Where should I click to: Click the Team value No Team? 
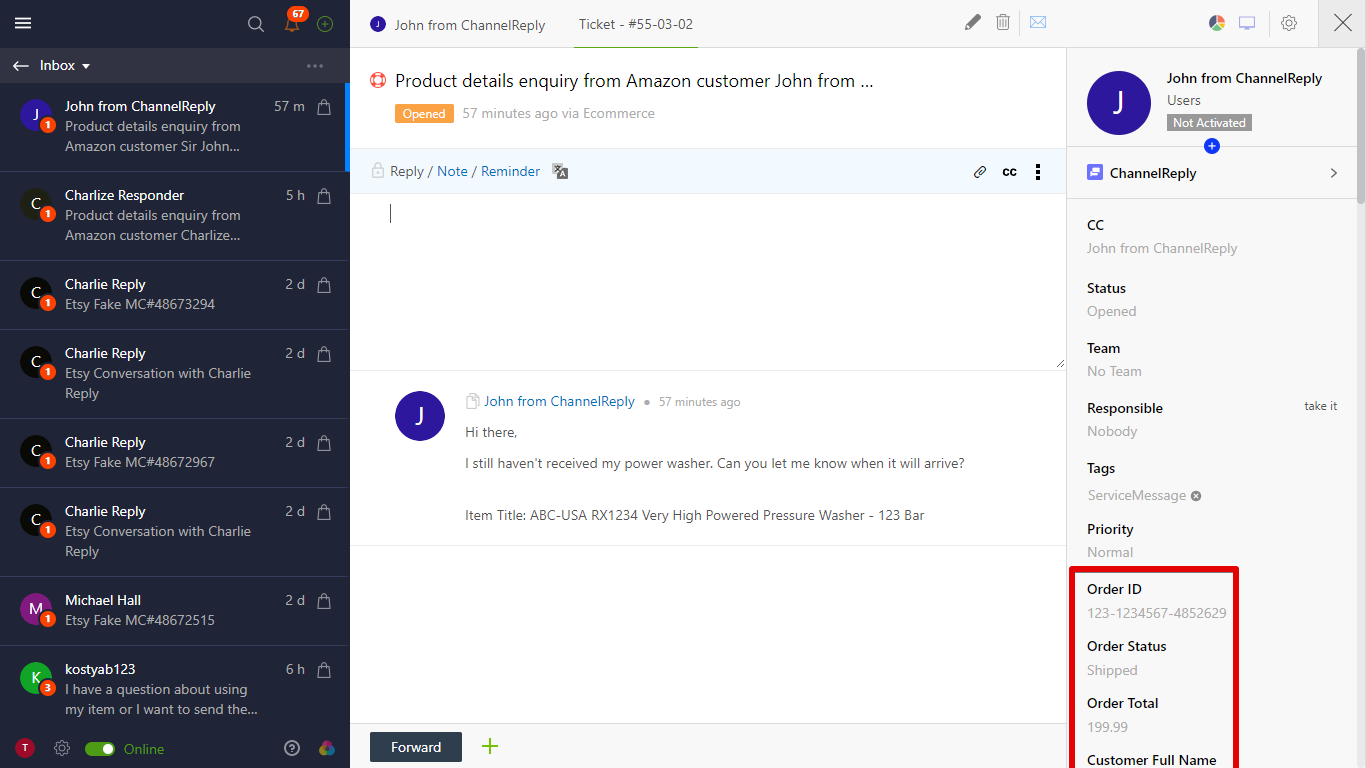click(1114, 371)
